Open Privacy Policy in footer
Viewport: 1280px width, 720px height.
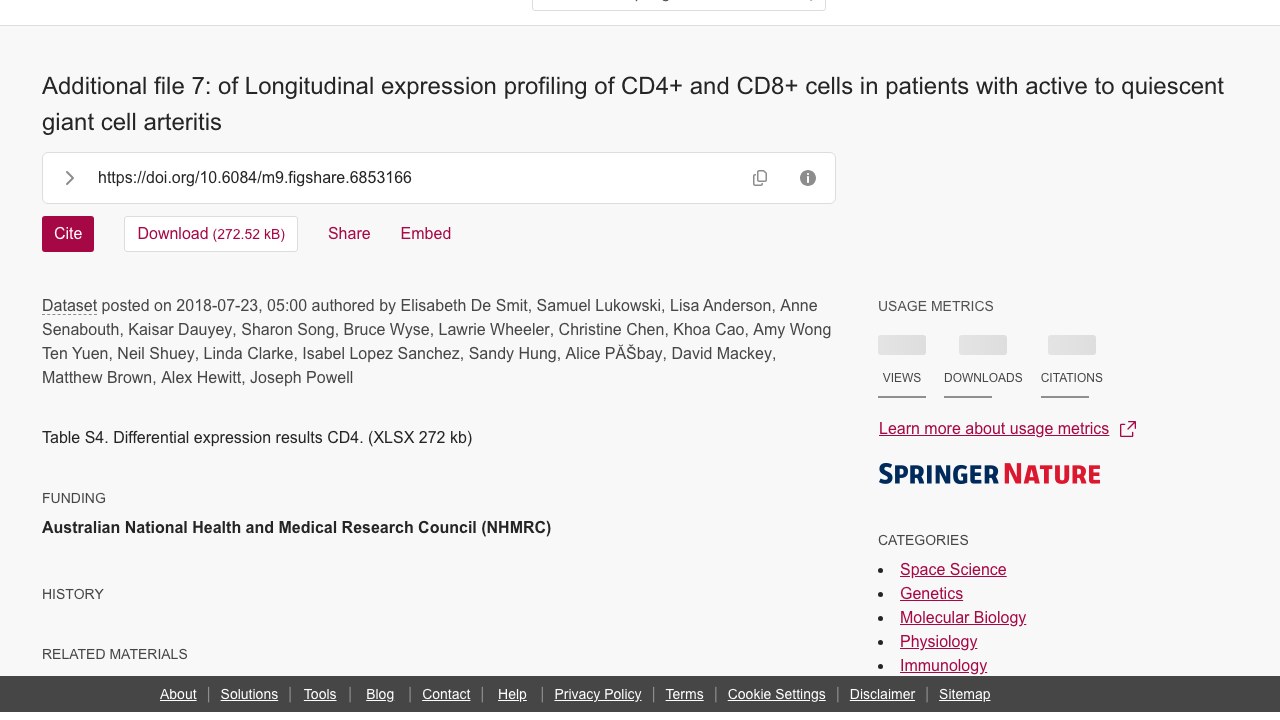coord(598,694)
